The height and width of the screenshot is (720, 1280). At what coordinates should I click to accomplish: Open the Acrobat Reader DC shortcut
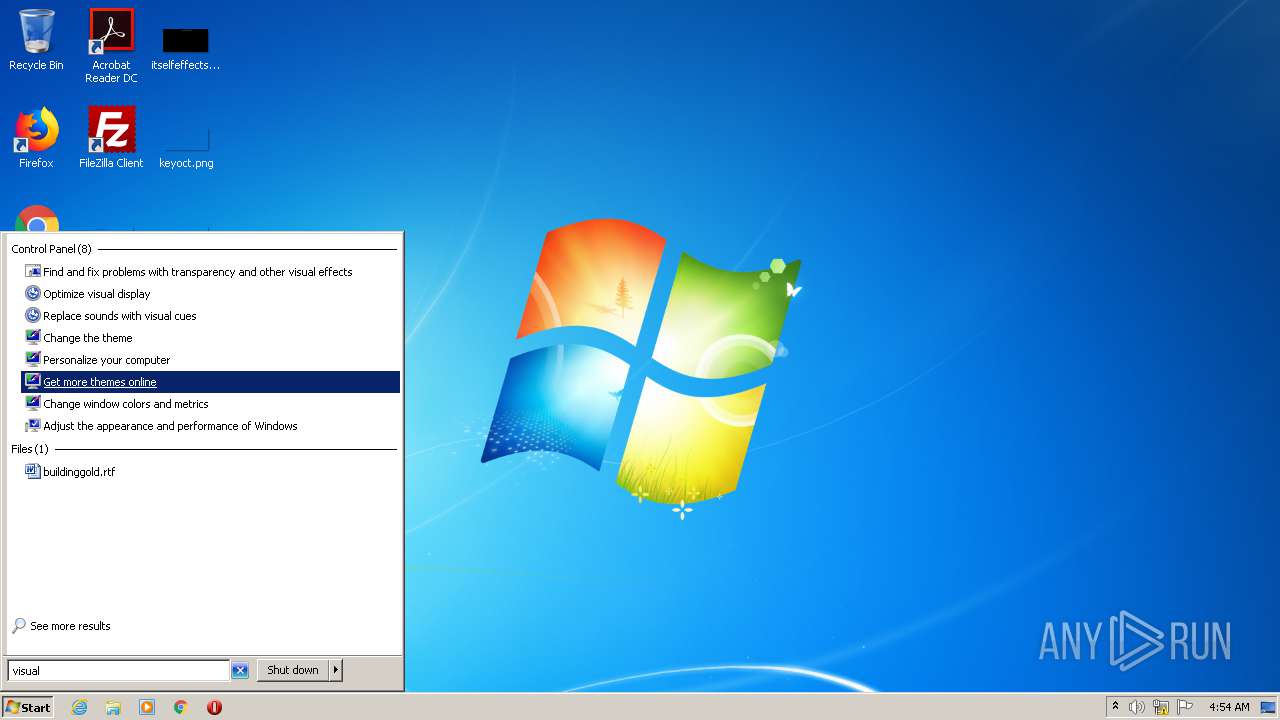[x=111, y=46]
